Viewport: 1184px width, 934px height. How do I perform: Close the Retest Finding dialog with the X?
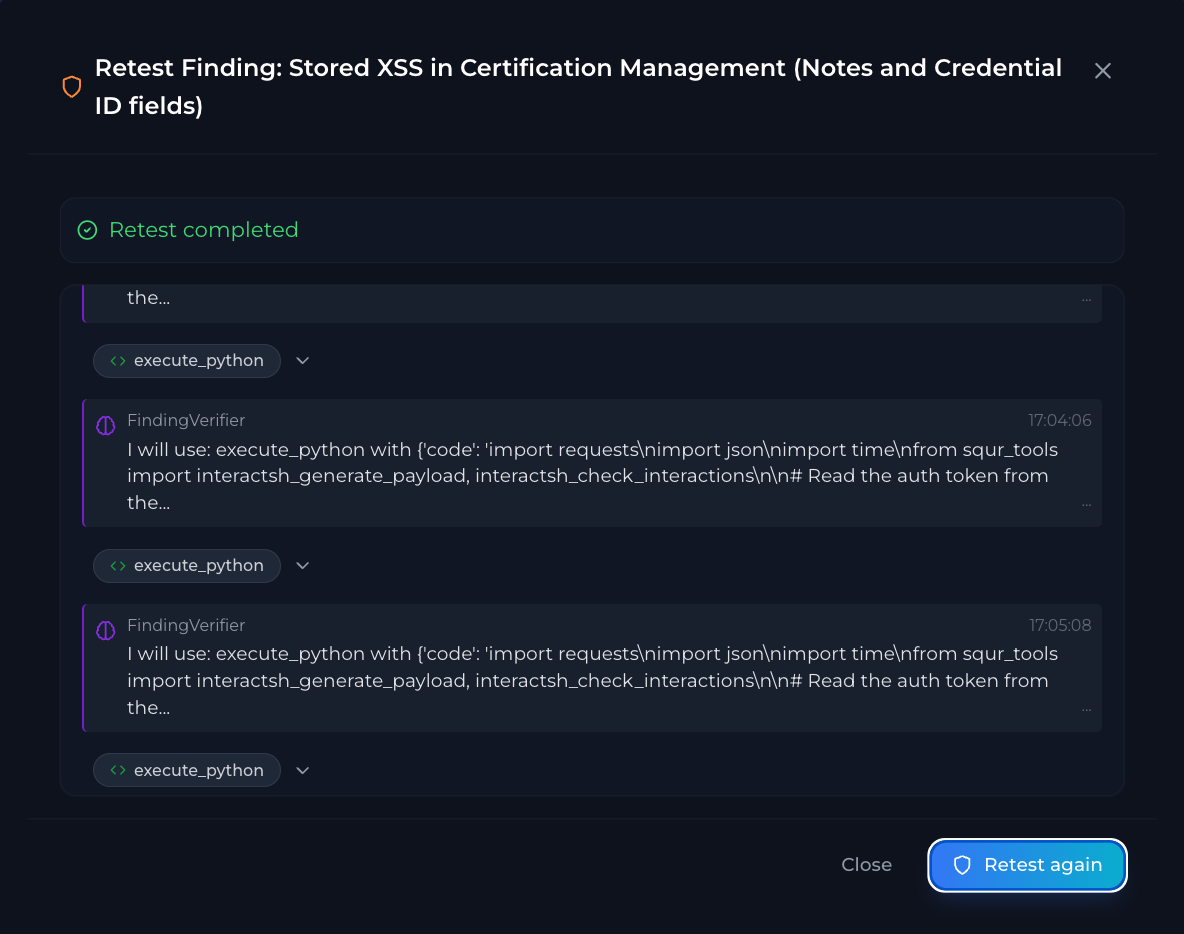[1102, 70]
